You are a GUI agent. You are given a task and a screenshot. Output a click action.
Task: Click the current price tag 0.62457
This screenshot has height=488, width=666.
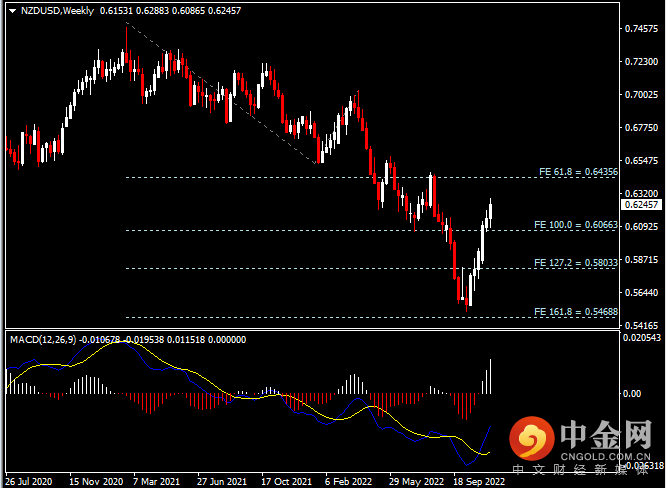[x=639, y=204]
